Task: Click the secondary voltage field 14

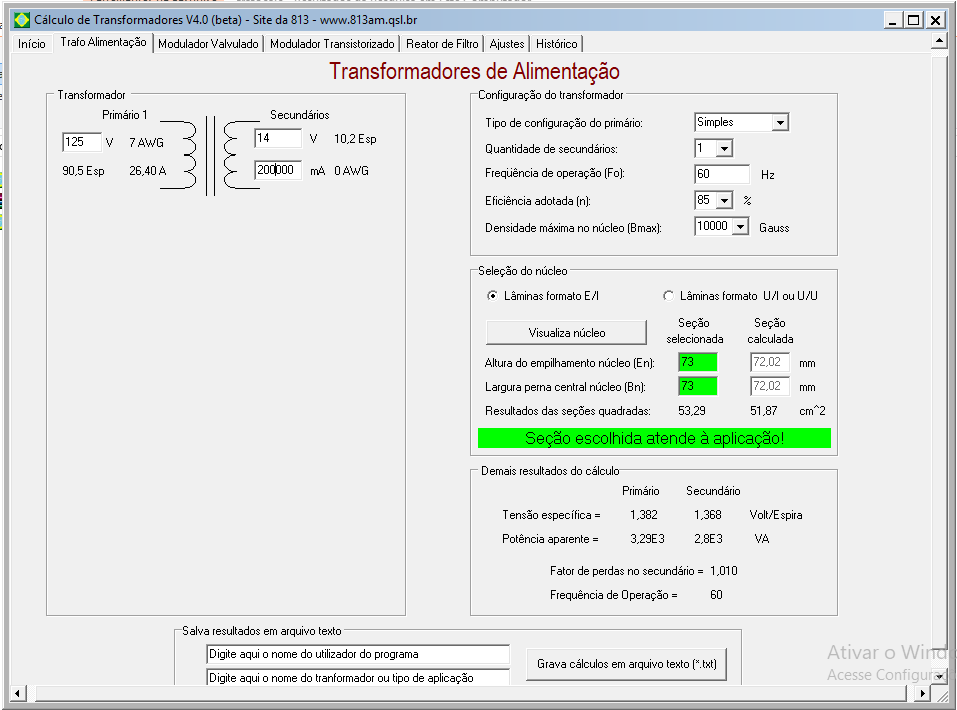Action: coord(278,138)
